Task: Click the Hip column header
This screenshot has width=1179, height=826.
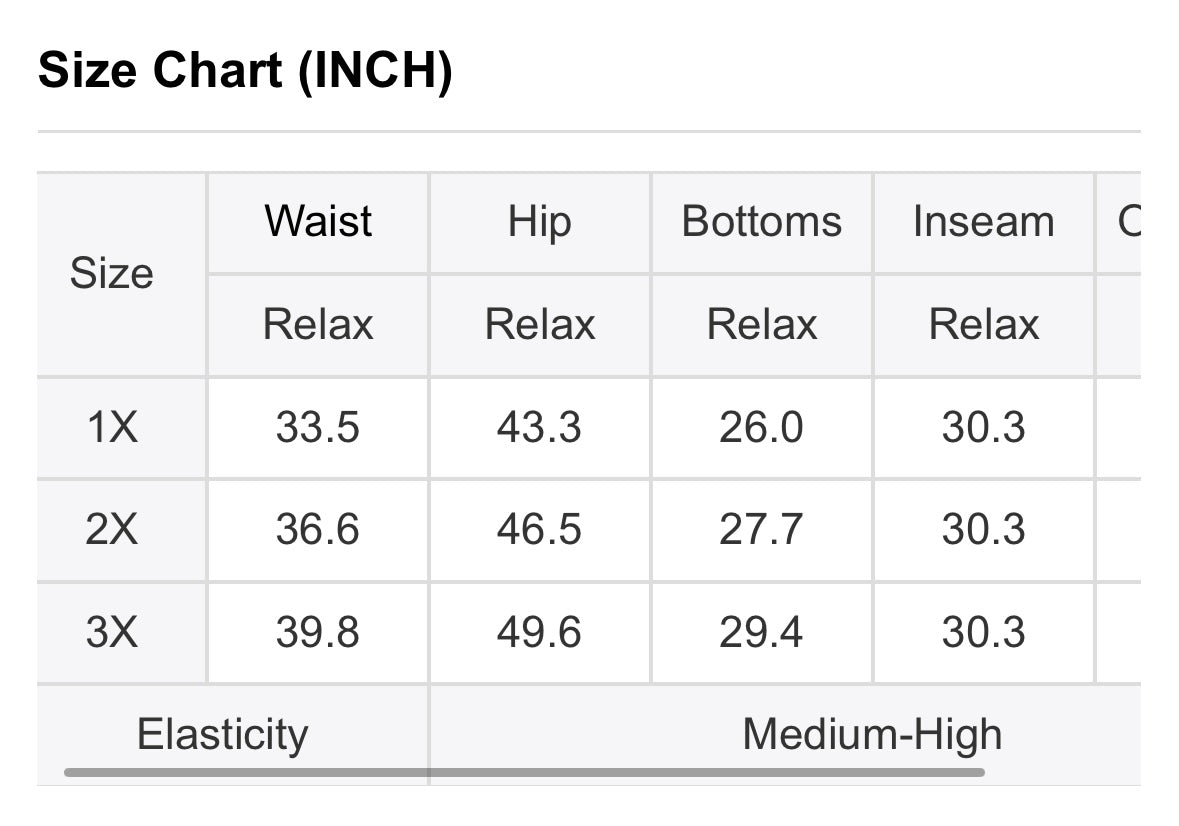Action: pos(539,222)
